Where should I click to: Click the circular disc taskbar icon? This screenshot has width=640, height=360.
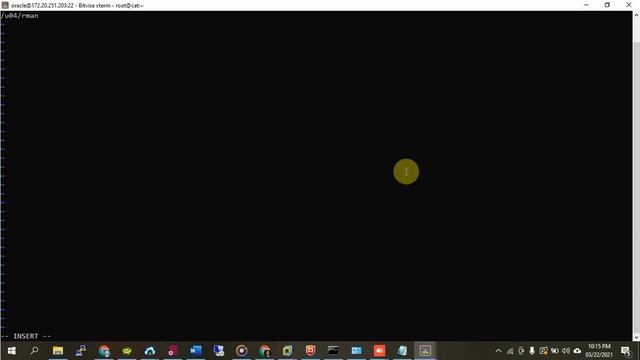pos(242,351)
